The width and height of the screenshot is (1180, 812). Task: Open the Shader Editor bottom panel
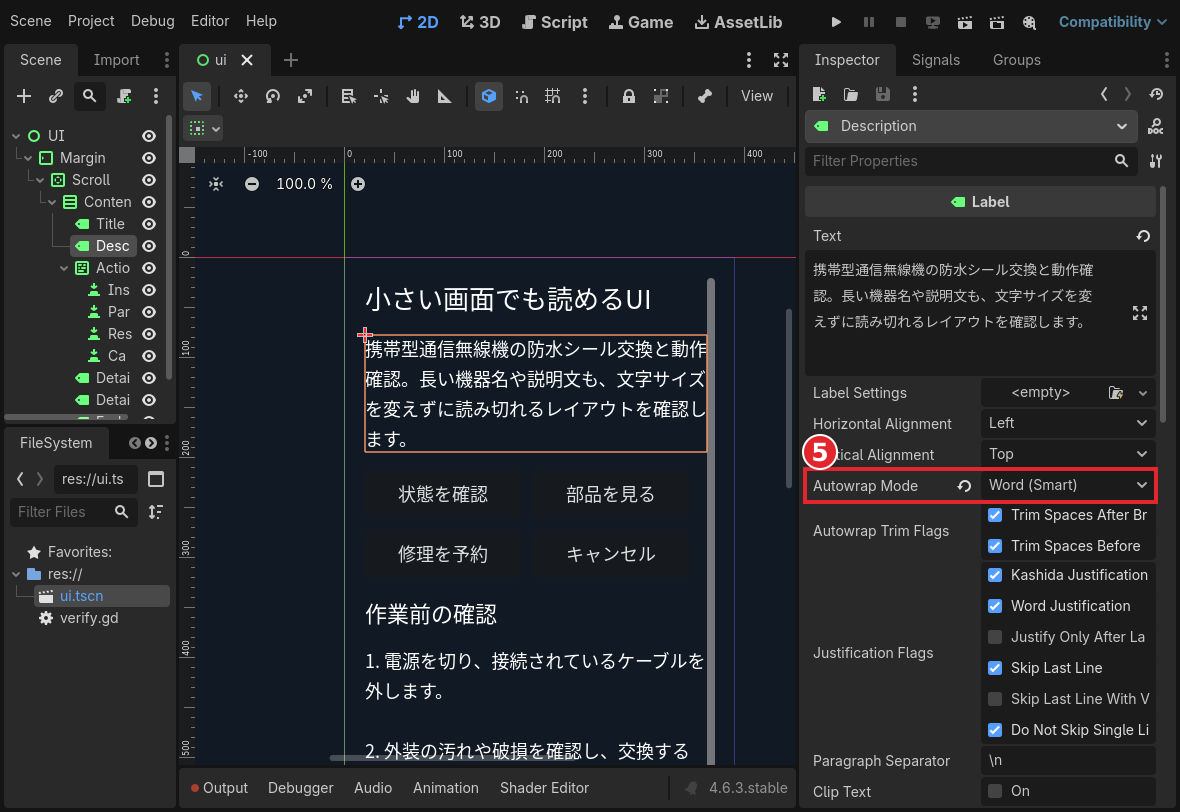pos(544,788)
